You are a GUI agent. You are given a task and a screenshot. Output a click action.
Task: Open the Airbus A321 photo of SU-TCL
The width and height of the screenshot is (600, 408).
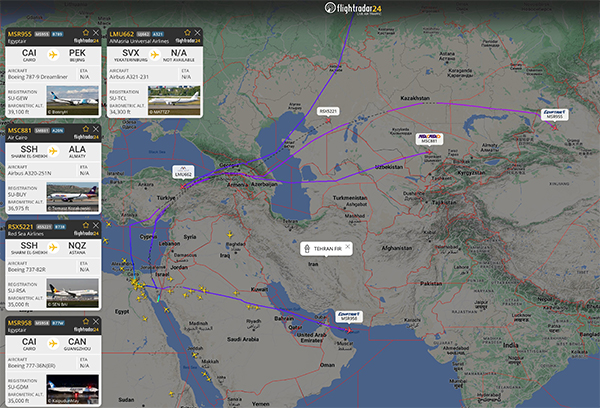pyautogui.click(x=174, y=100)
